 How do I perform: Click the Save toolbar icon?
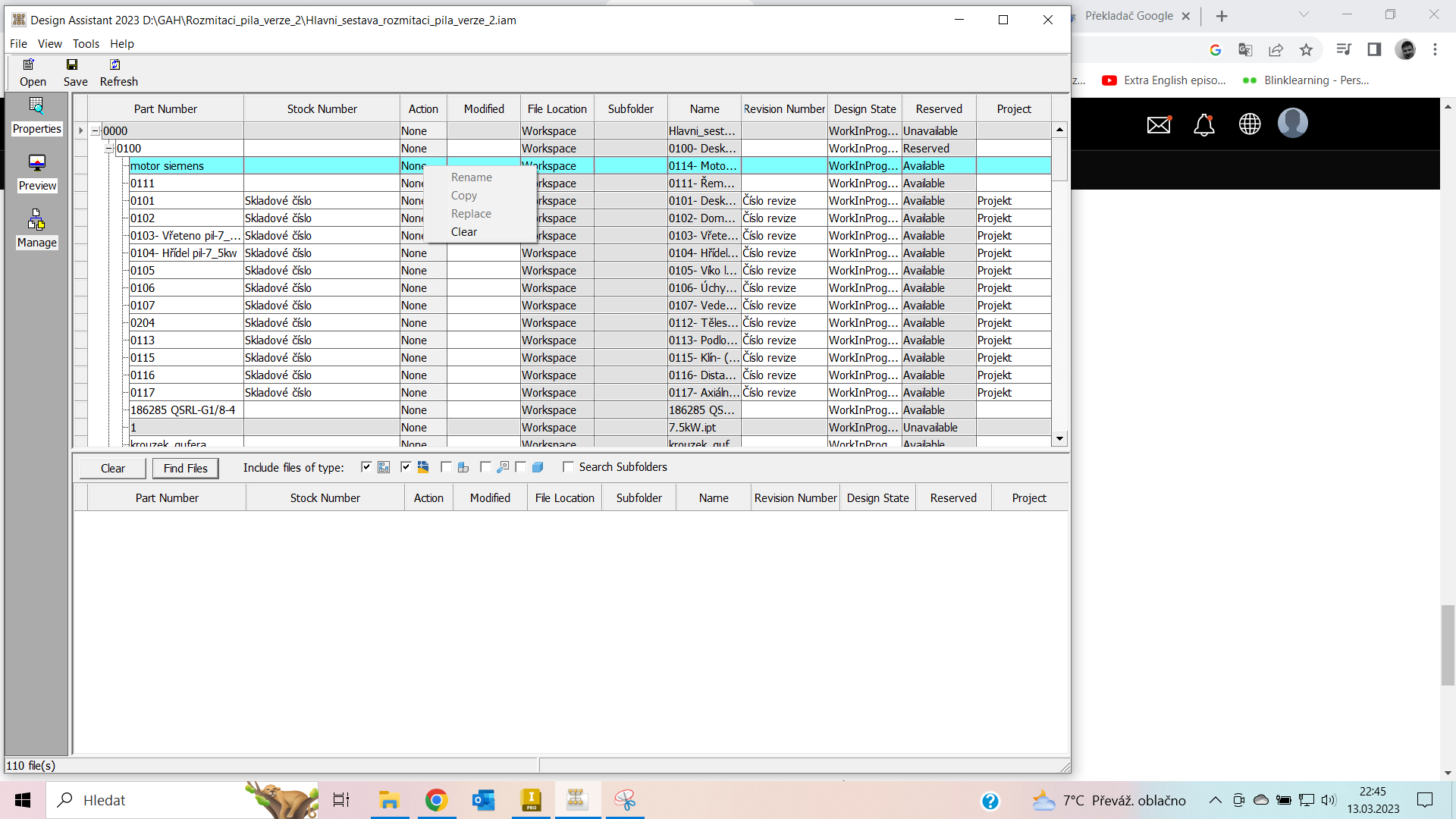pos(75,72)
